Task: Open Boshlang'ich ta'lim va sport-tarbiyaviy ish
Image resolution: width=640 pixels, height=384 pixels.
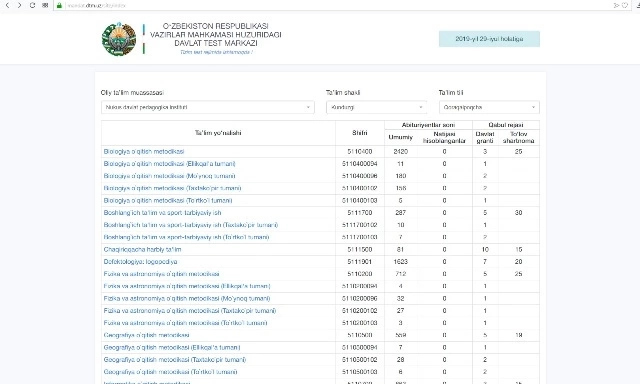Action: pyautogui.click(x=162, y=213)
